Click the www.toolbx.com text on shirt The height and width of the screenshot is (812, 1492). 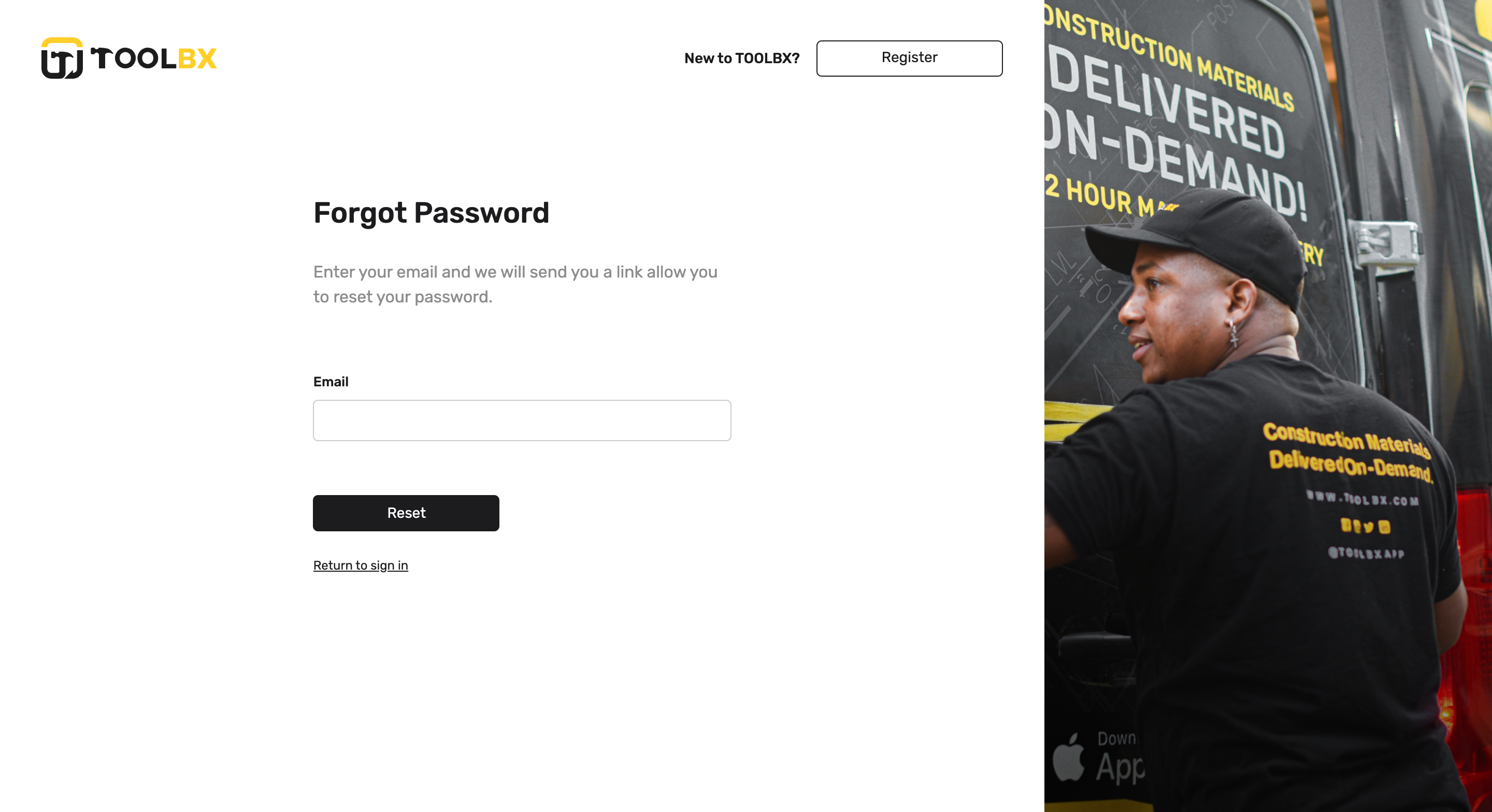click(x=1362, y=499)
